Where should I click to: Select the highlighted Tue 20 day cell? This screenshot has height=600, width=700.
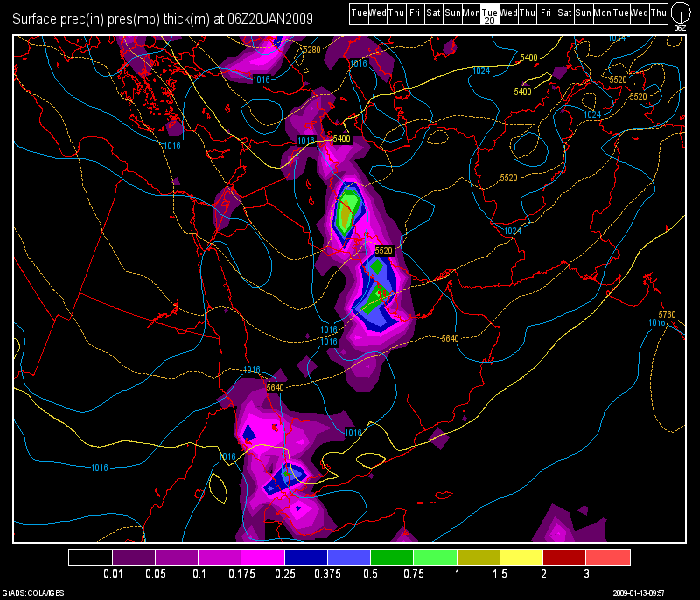490,13
